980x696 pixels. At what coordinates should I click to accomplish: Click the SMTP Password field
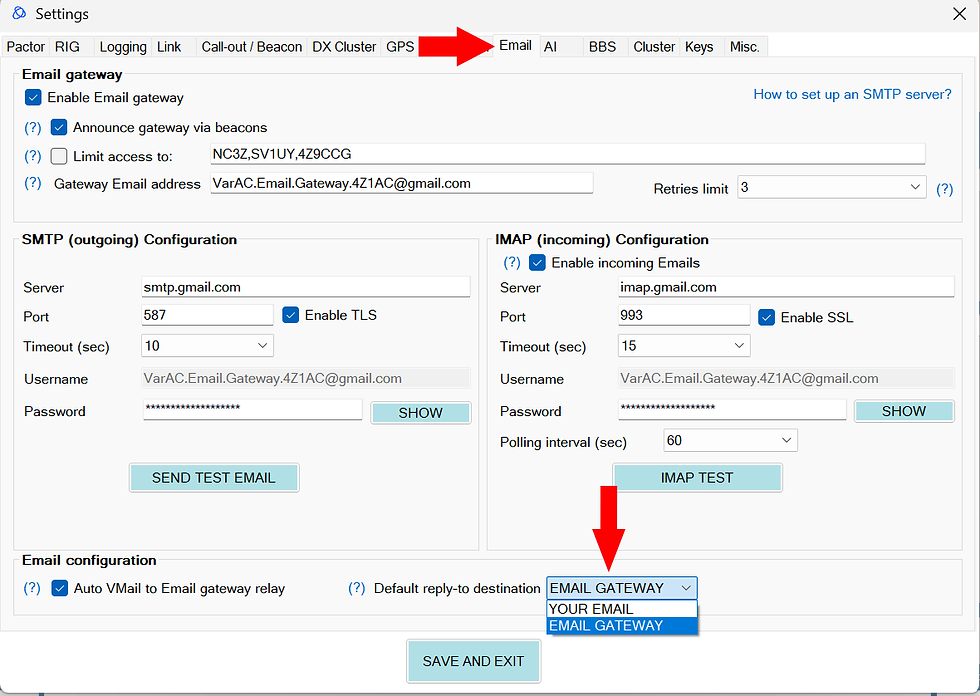(x=252, y=409)
